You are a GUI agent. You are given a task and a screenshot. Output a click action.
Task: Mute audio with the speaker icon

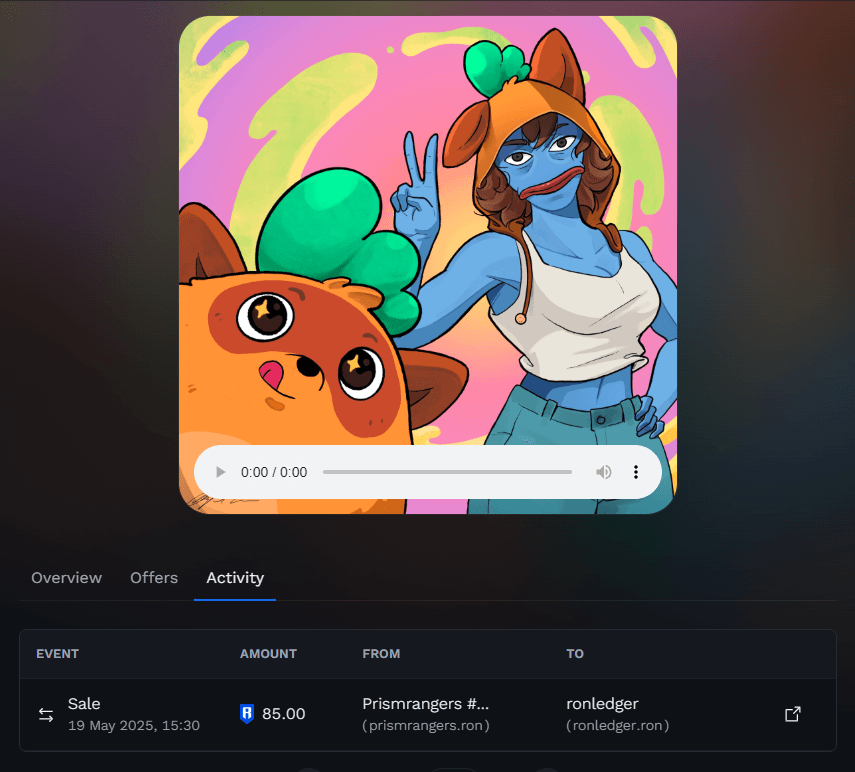tap(604, 472)
